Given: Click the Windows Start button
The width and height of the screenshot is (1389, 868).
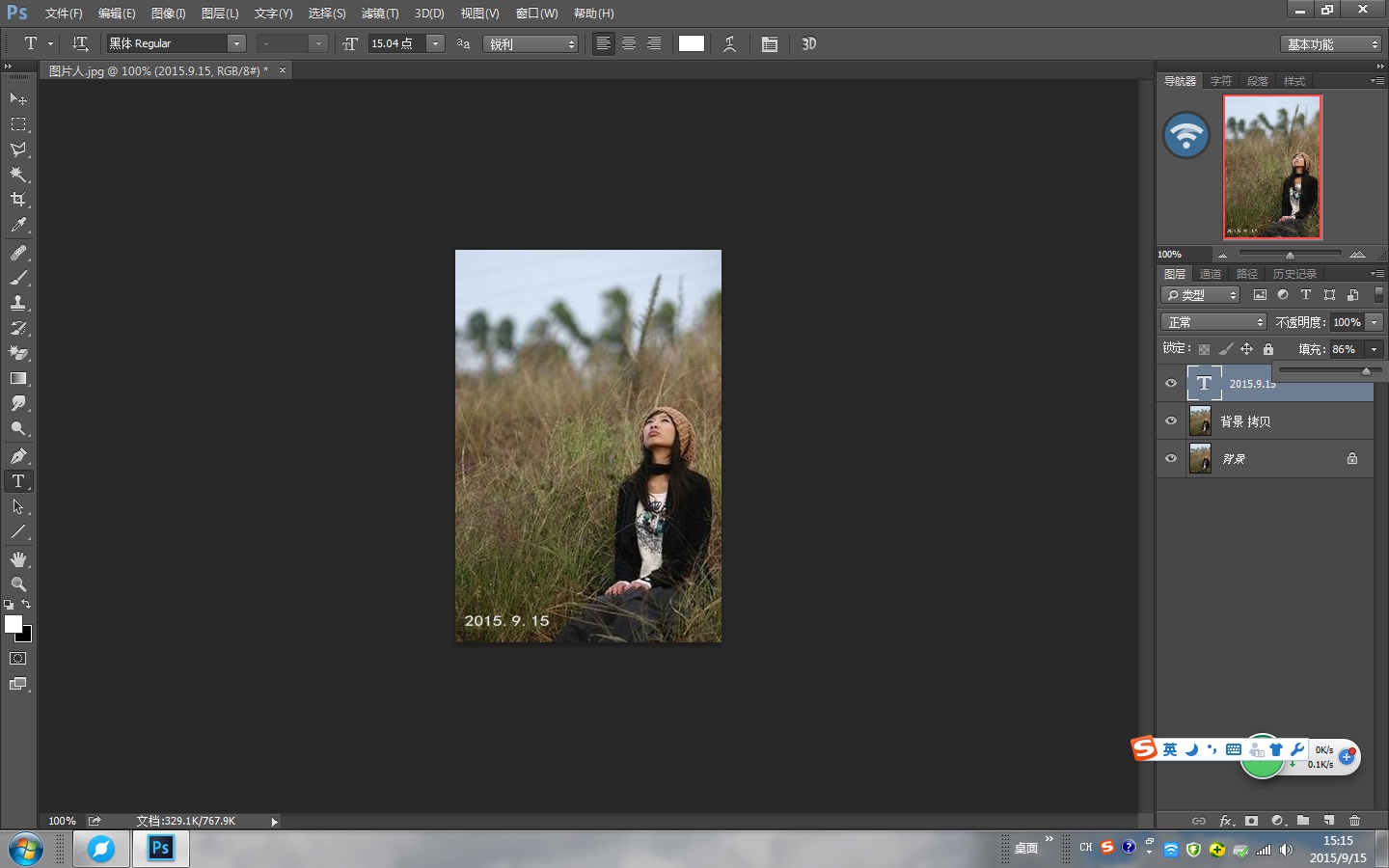Looking at the screenshot, I should (25, 850).
